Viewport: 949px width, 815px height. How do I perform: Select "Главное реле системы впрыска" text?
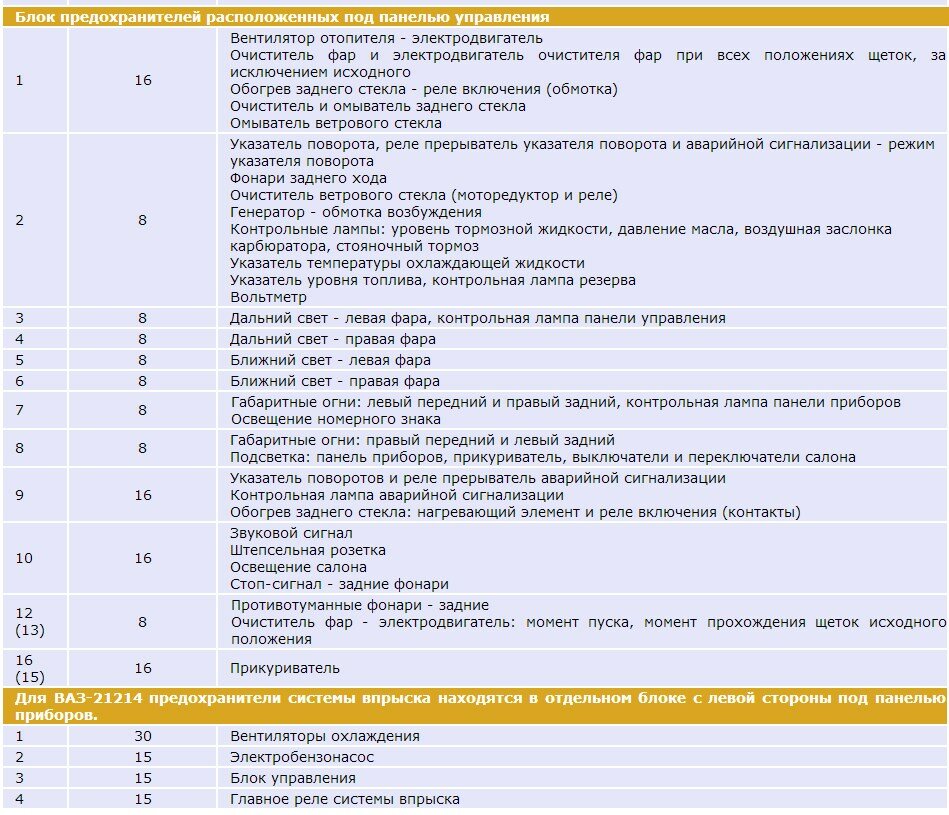pyautogui.click(x=345, y=799)
